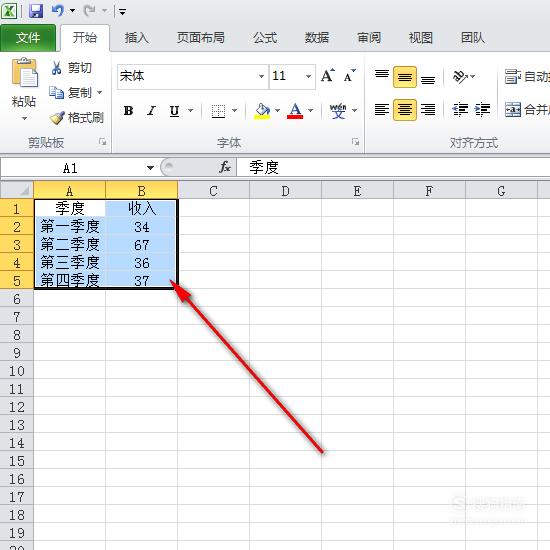Toggle align text left
550x550 pixels.
382,110
